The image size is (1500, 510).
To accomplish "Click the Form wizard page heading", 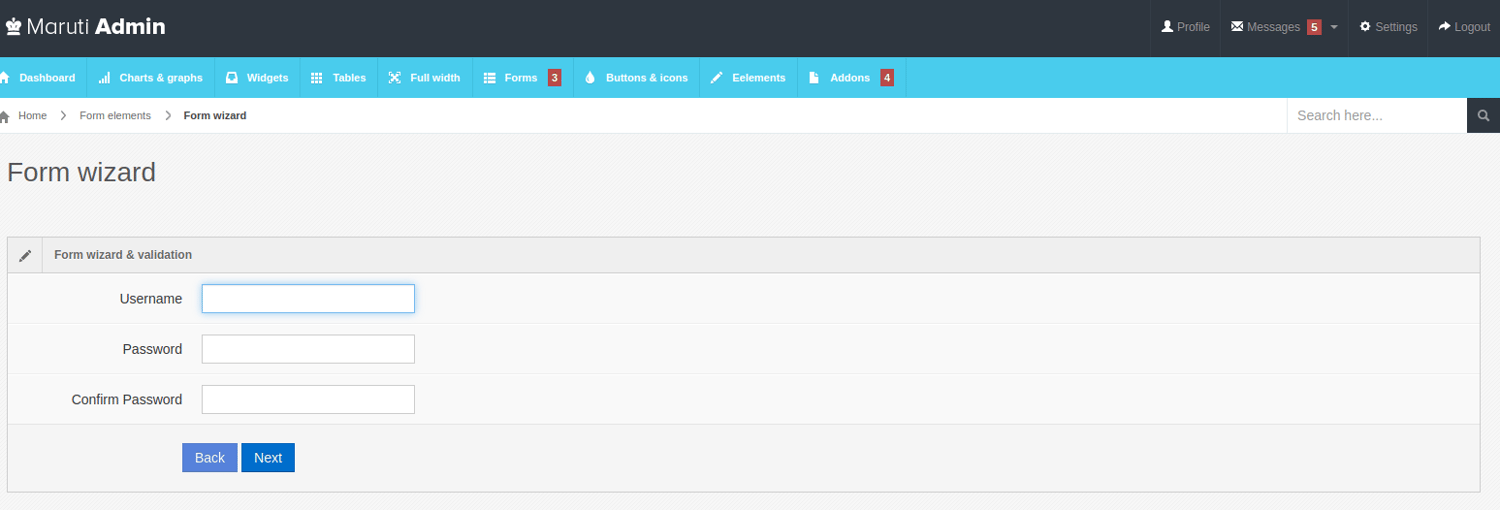I will [x=81, y=172].
